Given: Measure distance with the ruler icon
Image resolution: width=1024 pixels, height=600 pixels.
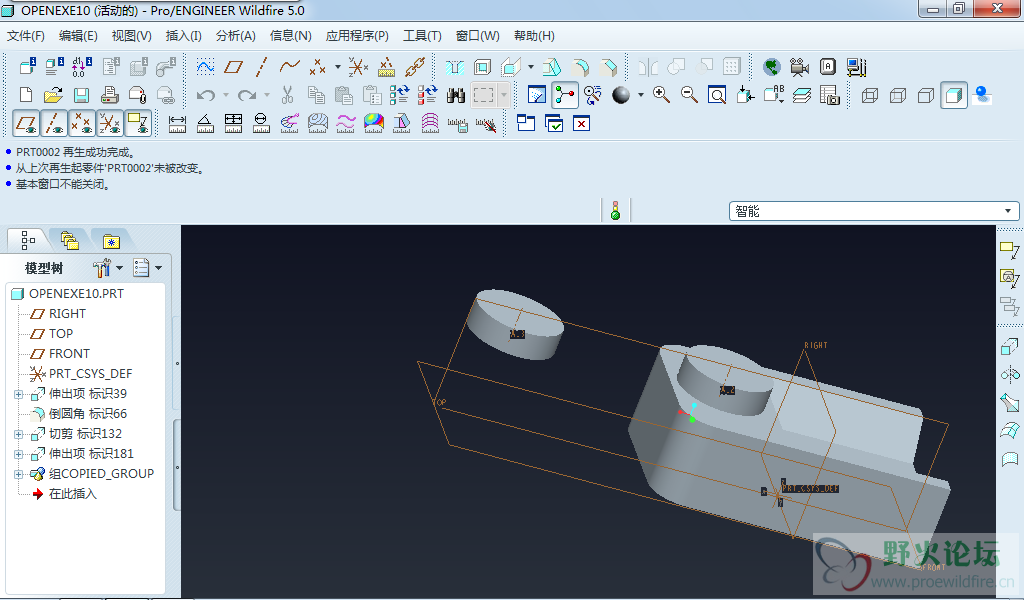Looking at the screenshot, I should coord(177,123).
